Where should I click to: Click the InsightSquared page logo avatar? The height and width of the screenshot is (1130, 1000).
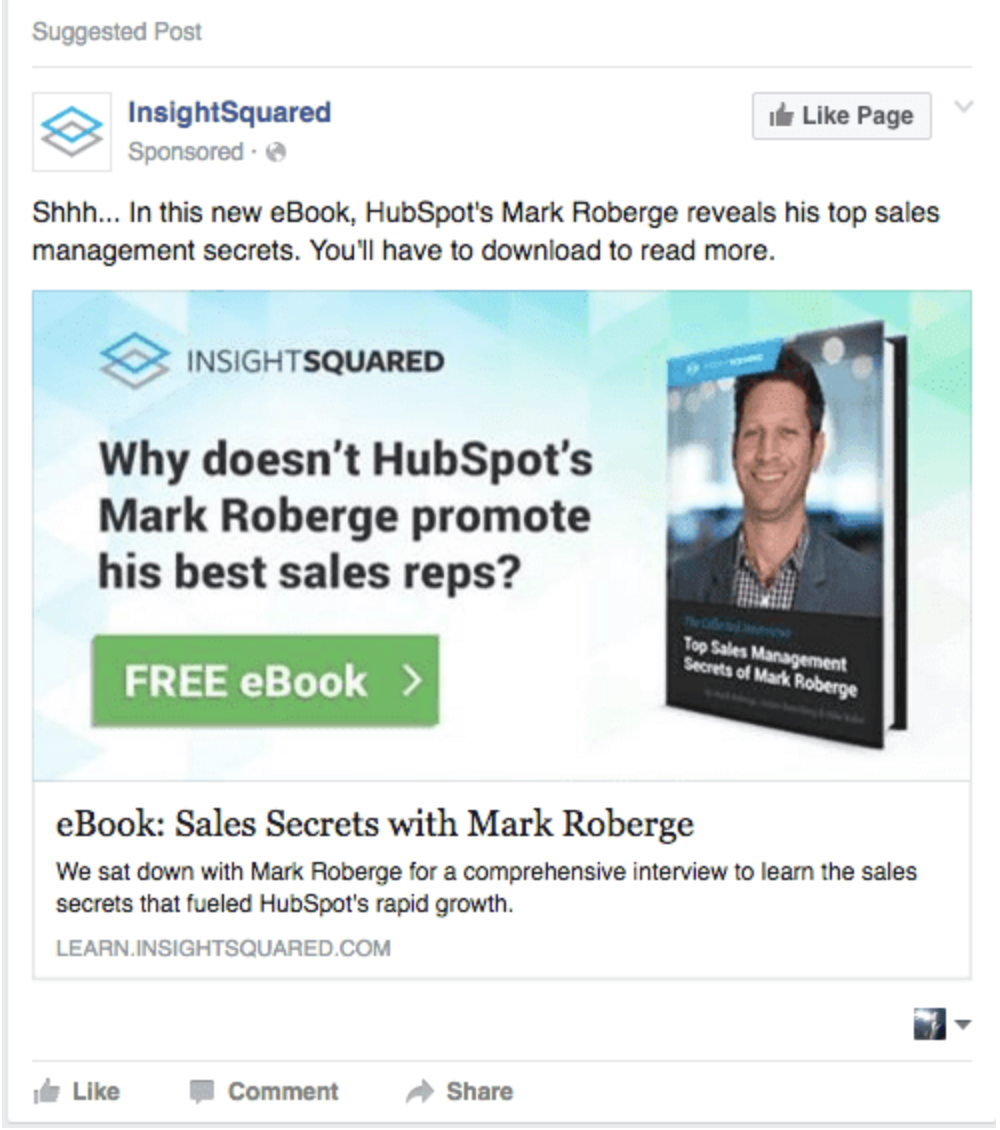click(x=71, y=131)
